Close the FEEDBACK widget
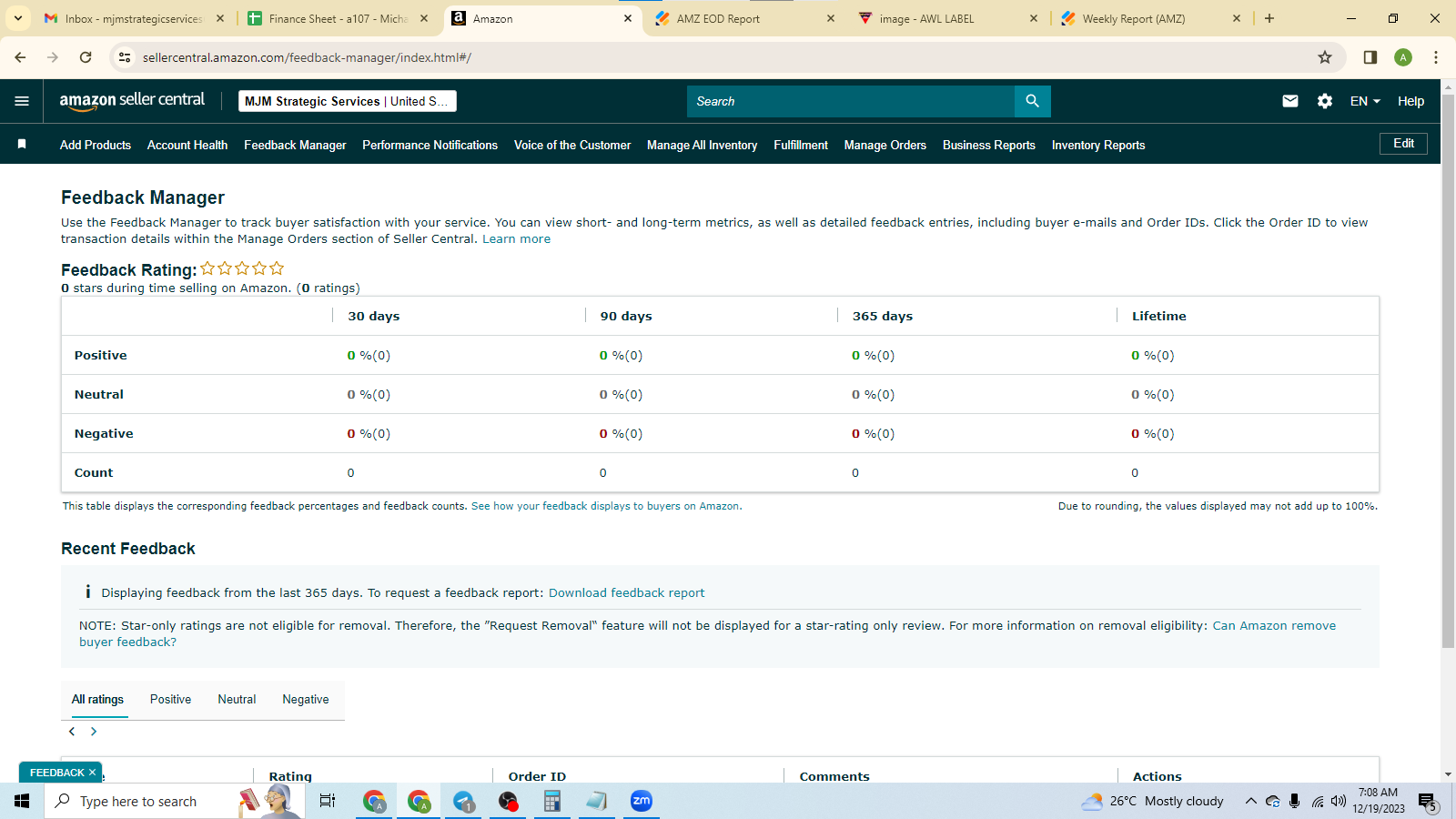1456x819 pixels. pos(92,773)
